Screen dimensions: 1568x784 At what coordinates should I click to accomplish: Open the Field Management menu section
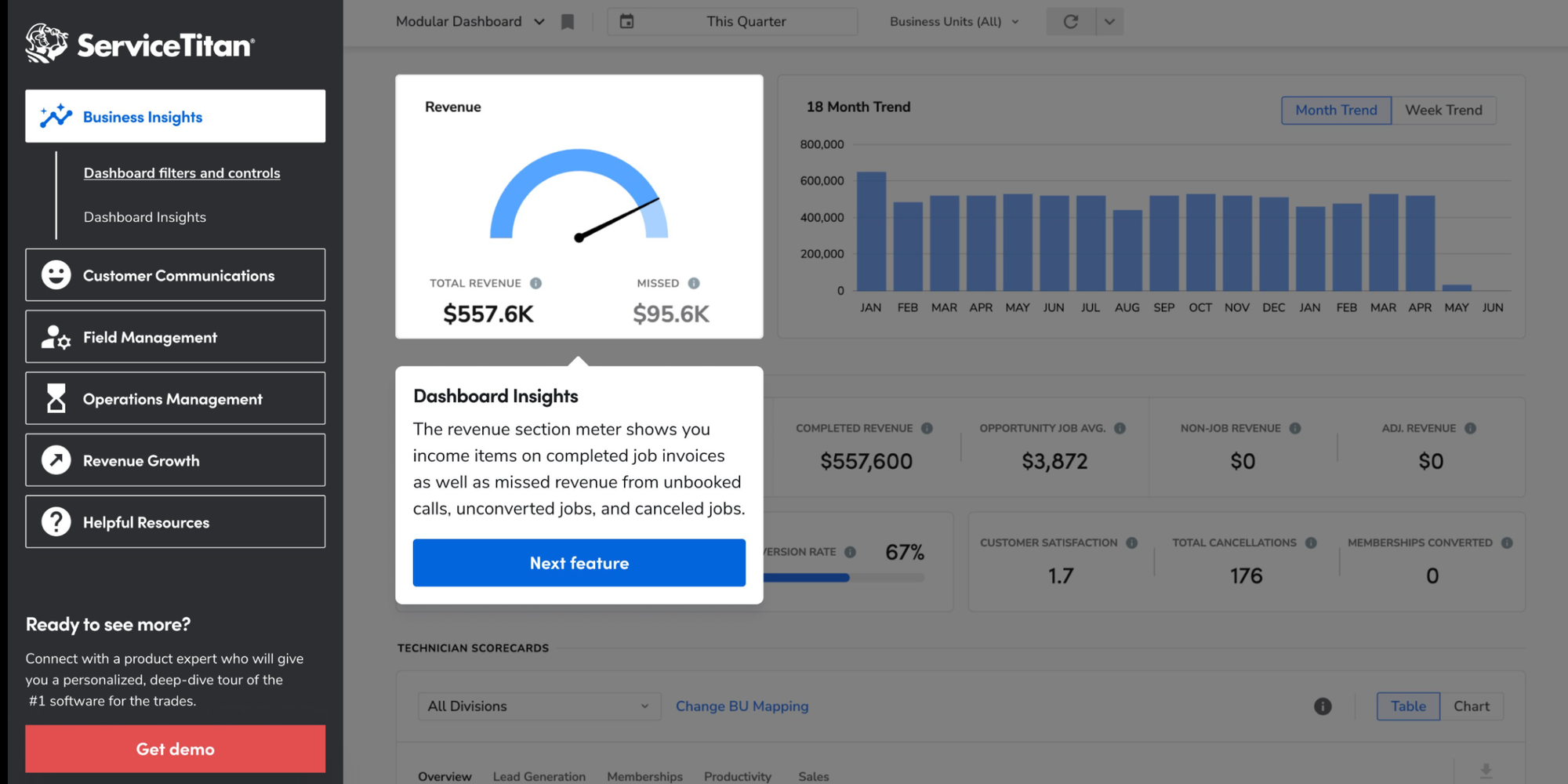(x=176, y=337)
